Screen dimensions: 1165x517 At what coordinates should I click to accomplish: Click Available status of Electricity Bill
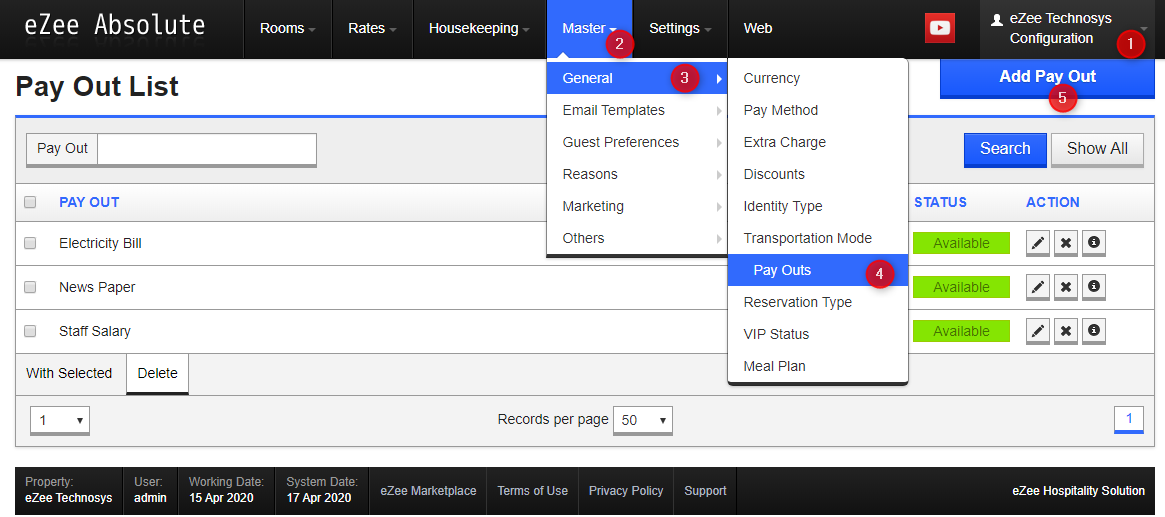click(x=961, y=243)
